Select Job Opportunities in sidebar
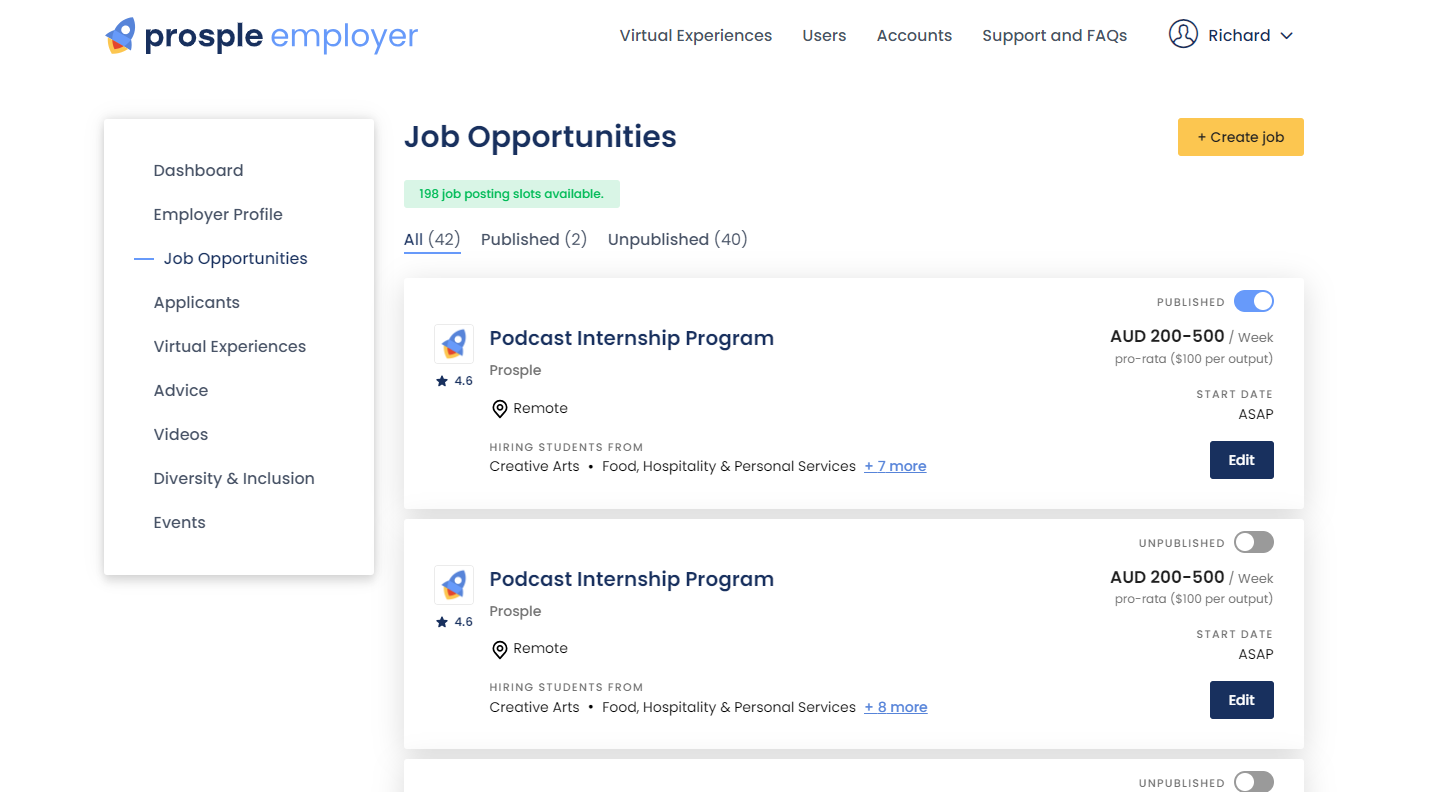 tap(235, 258)
